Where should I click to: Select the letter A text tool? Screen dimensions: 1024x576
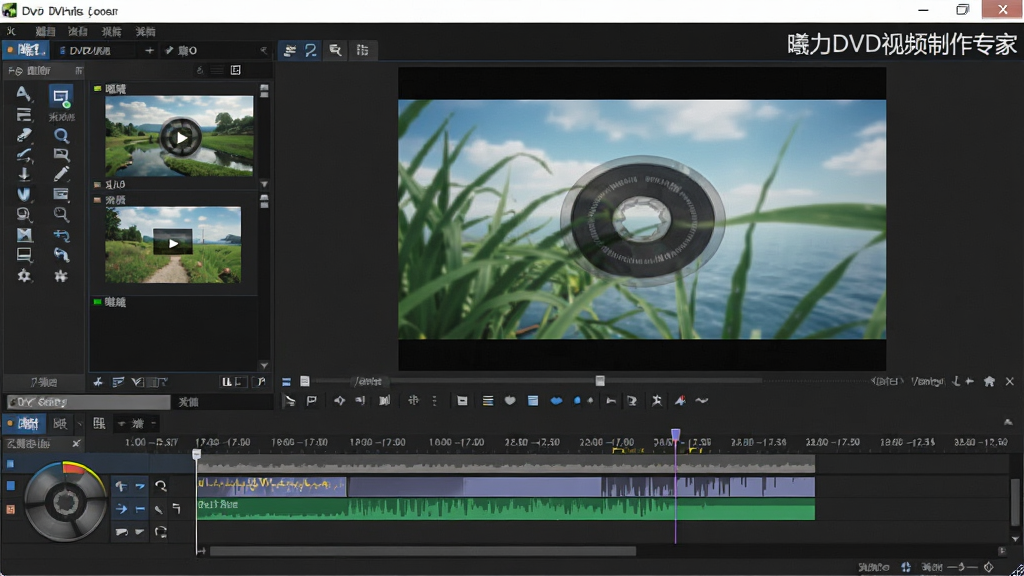click(x=23, y=94)
